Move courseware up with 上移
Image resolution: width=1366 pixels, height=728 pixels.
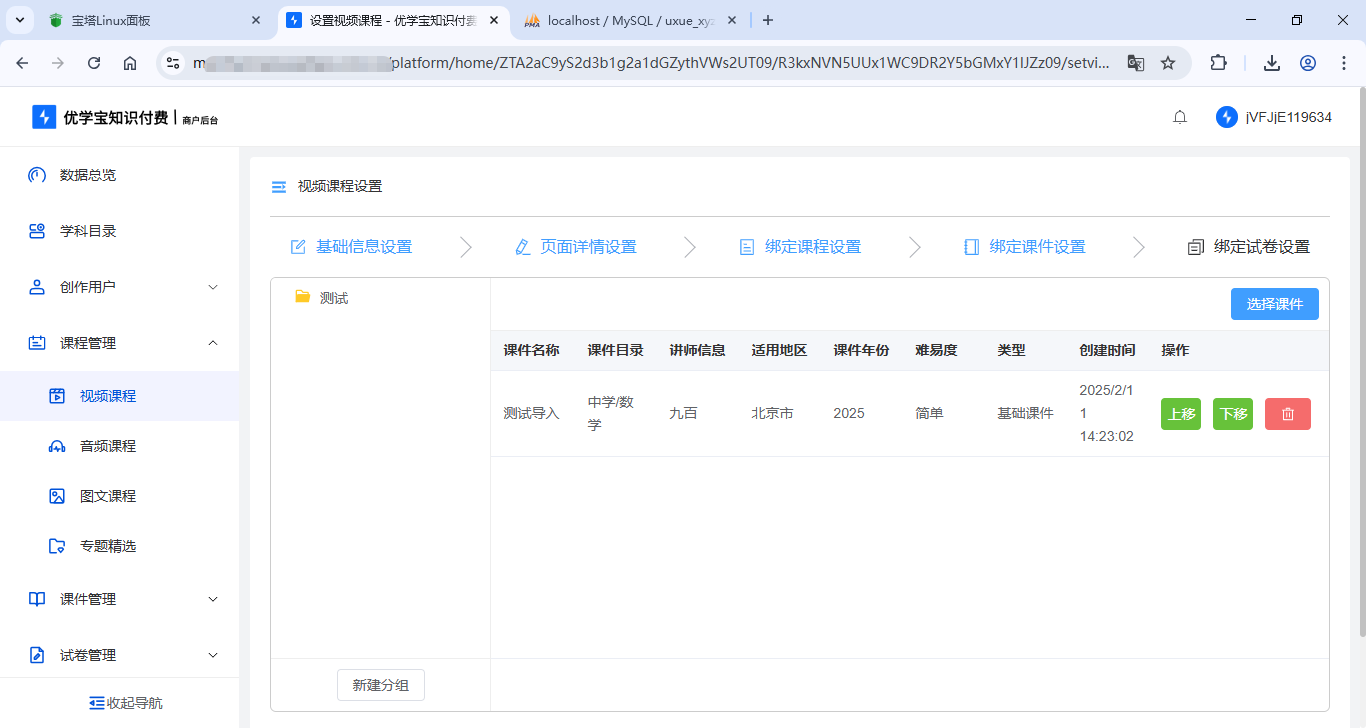pyautogui.click(x=1181, y=414)
